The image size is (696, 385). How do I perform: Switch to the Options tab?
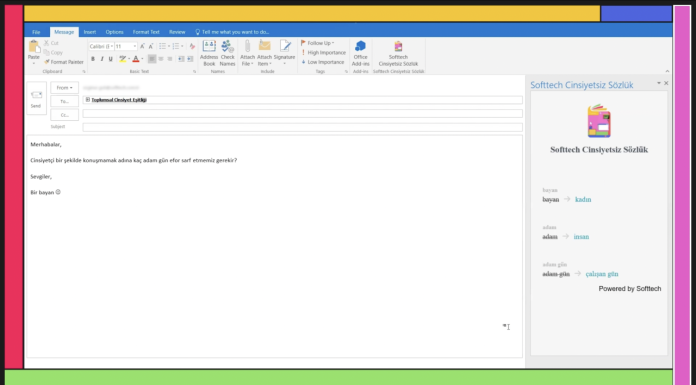115,32
